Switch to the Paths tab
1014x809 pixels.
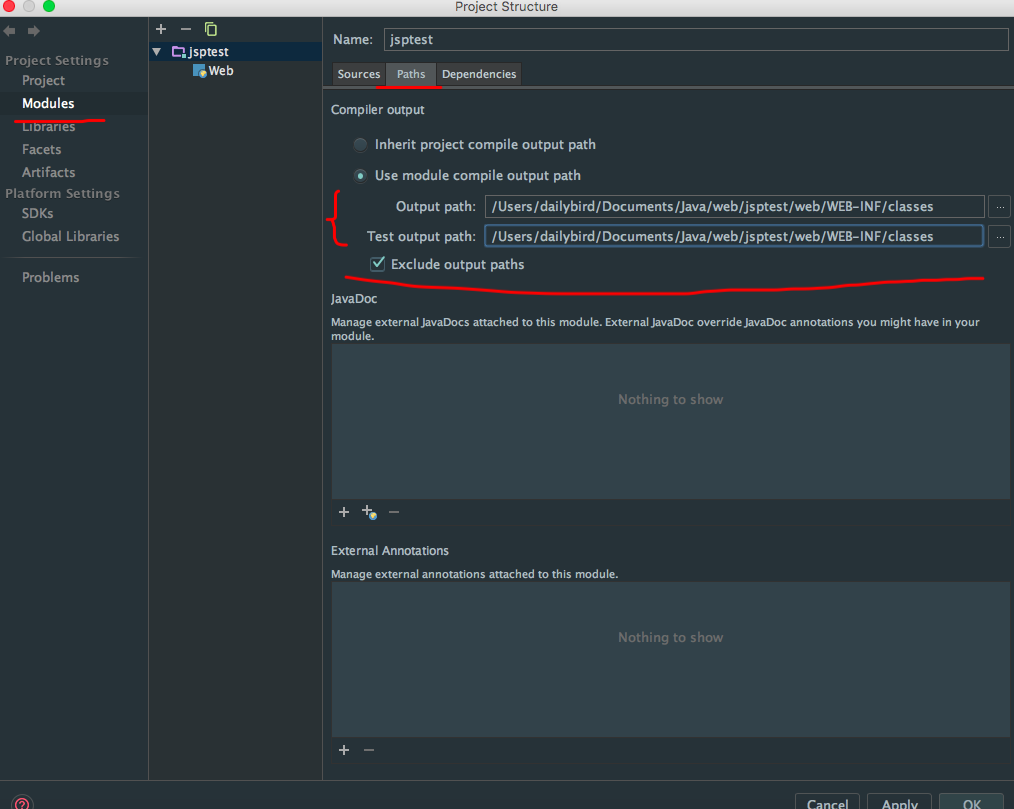411,74
